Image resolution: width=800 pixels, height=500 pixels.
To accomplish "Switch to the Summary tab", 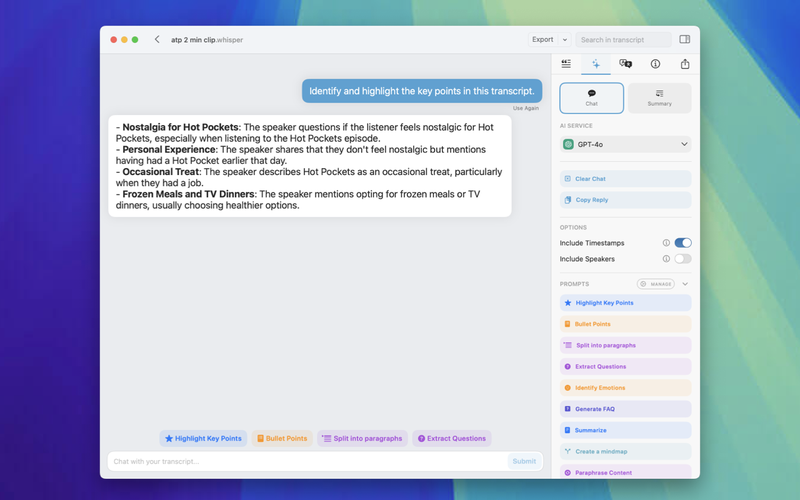I will click(x=659, y=98).
